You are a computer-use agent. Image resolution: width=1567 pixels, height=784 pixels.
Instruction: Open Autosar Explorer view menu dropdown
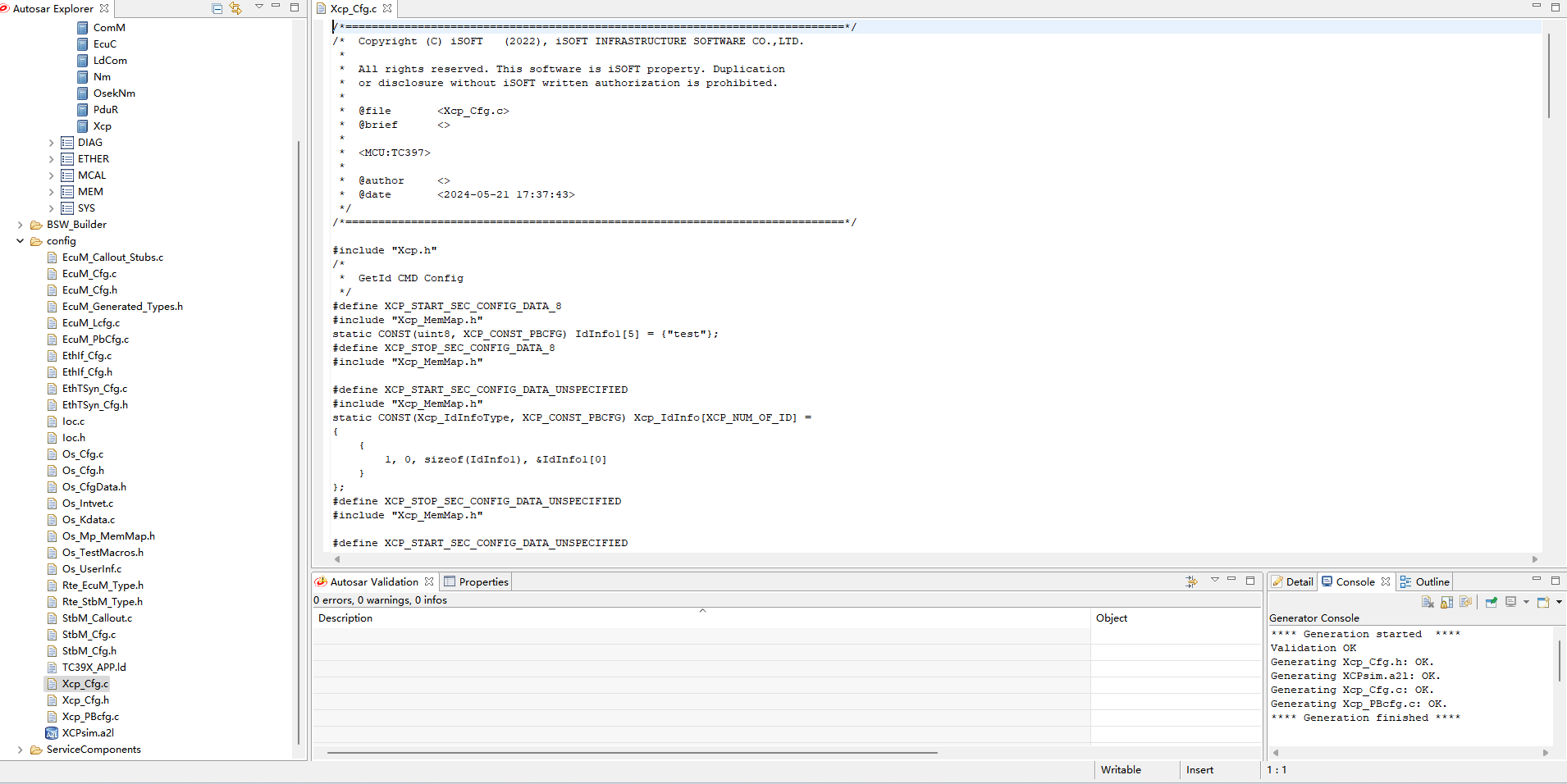[259, 7]
